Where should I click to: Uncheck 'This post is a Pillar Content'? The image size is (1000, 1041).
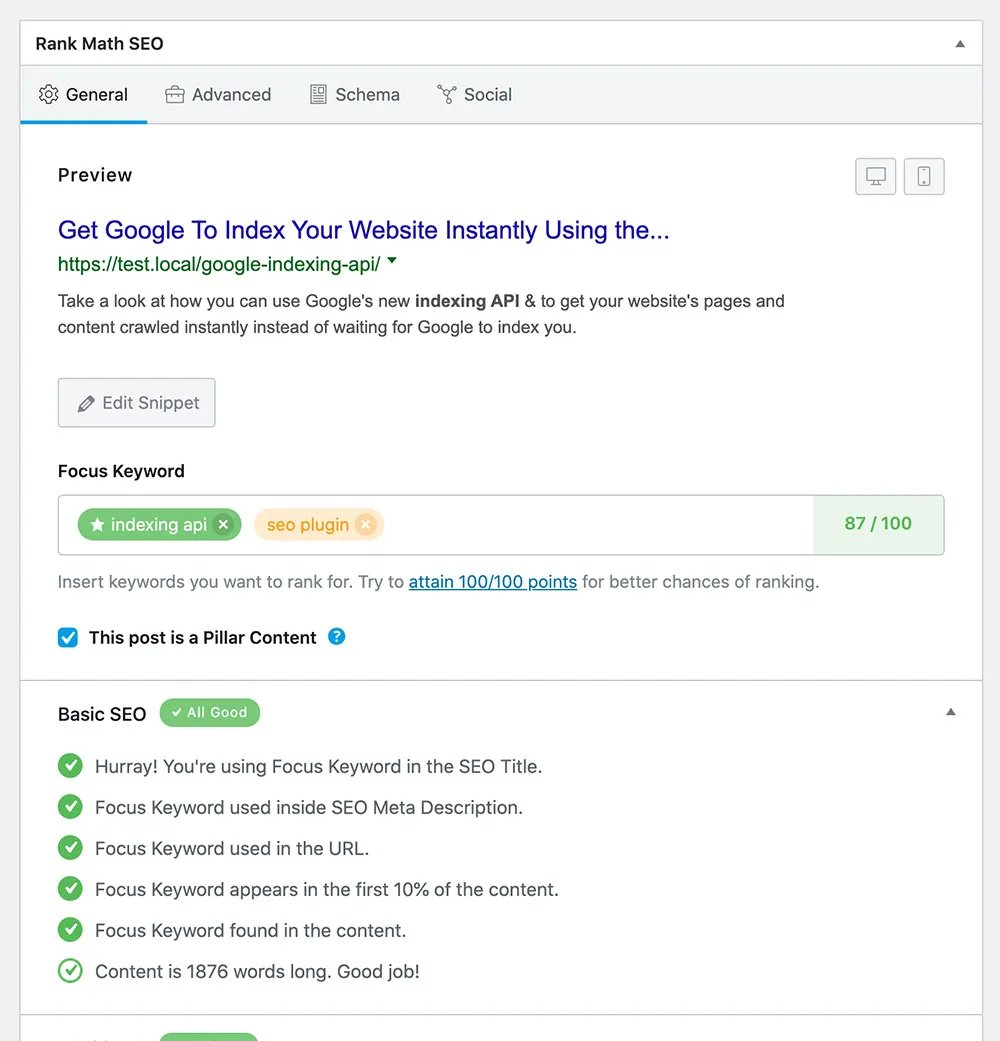pyautogui.click(x=68, y=637)
